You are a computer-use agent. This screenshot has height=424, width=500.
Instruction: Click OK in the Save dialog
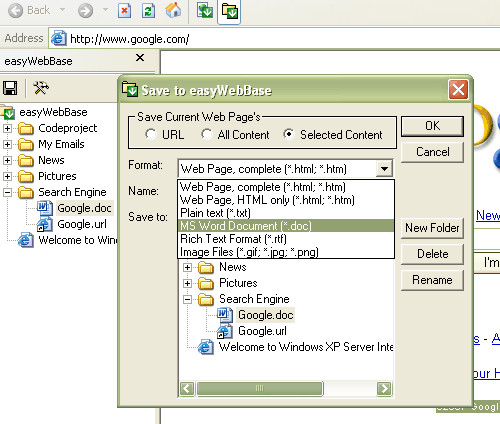pyautogui.click(x=432, y=126)
